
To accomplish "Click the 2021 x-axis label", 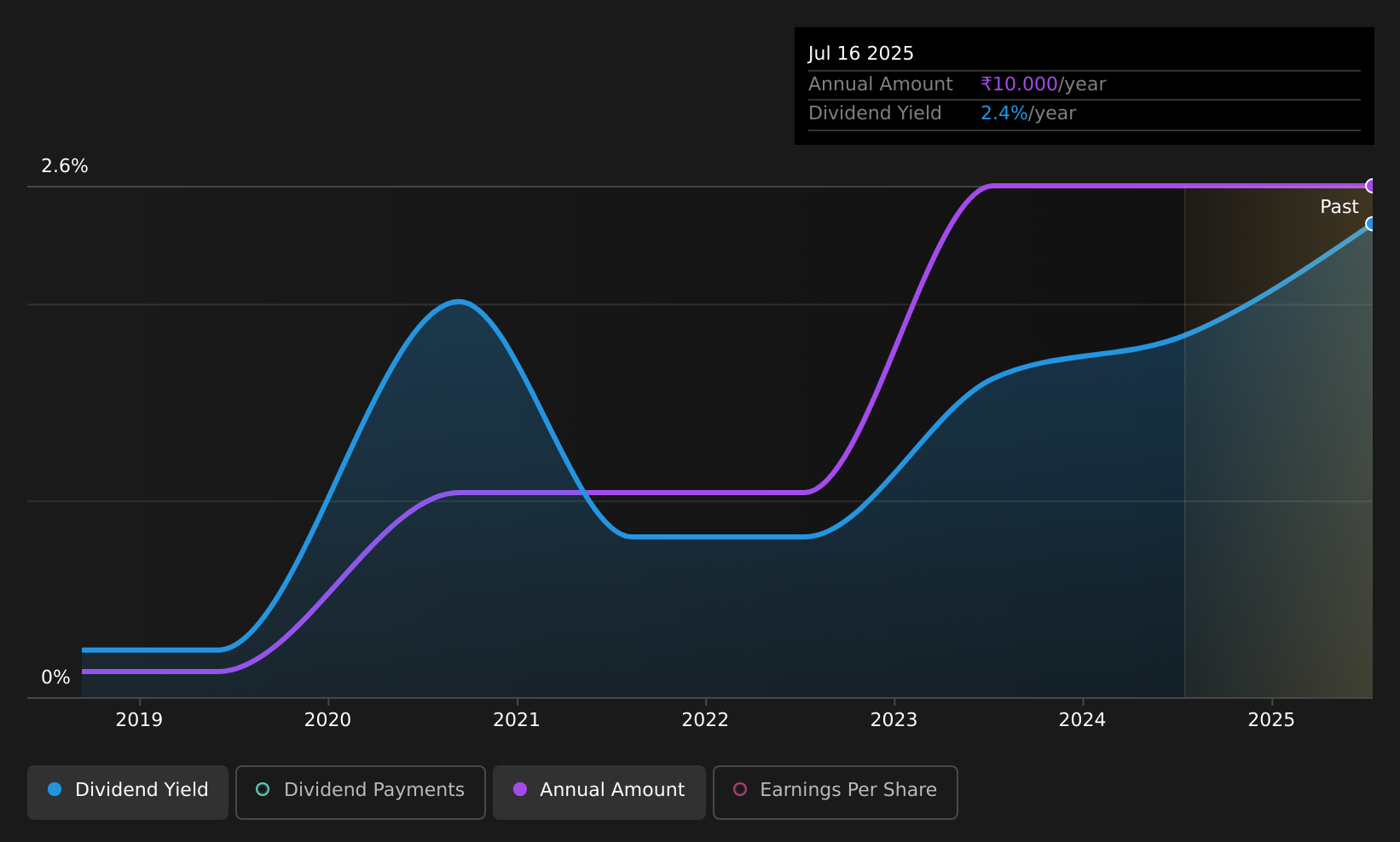I will [517, 720].
